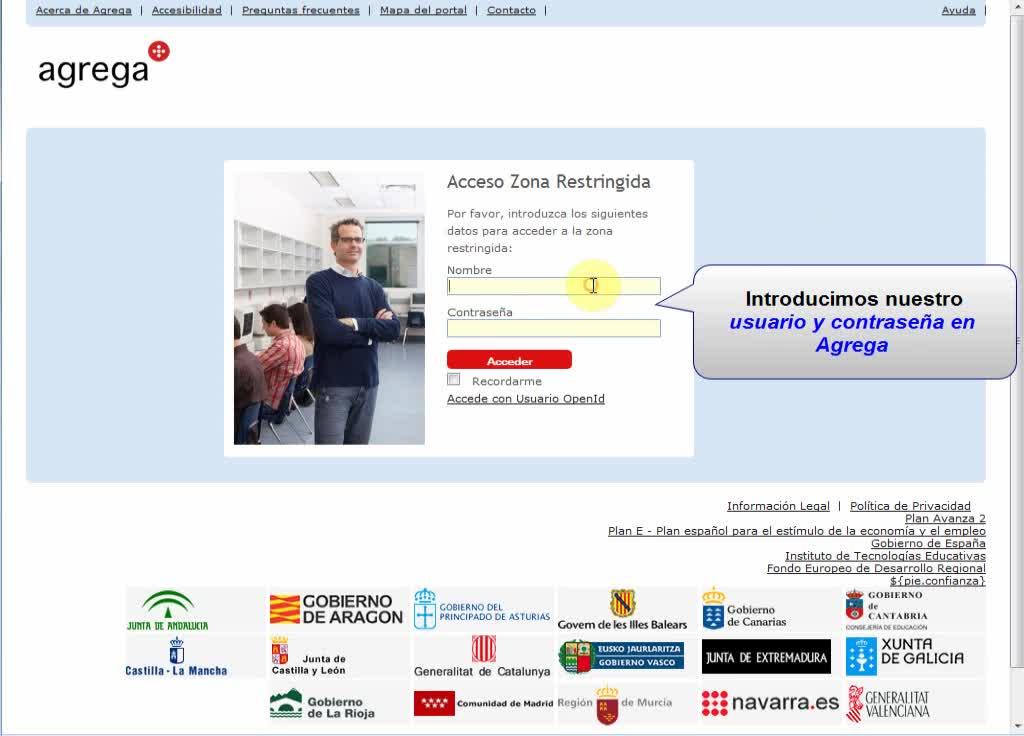Viewport: 1024px width, 736px height.
Task: Focus the Nombre input field
Action: [554, 286]
